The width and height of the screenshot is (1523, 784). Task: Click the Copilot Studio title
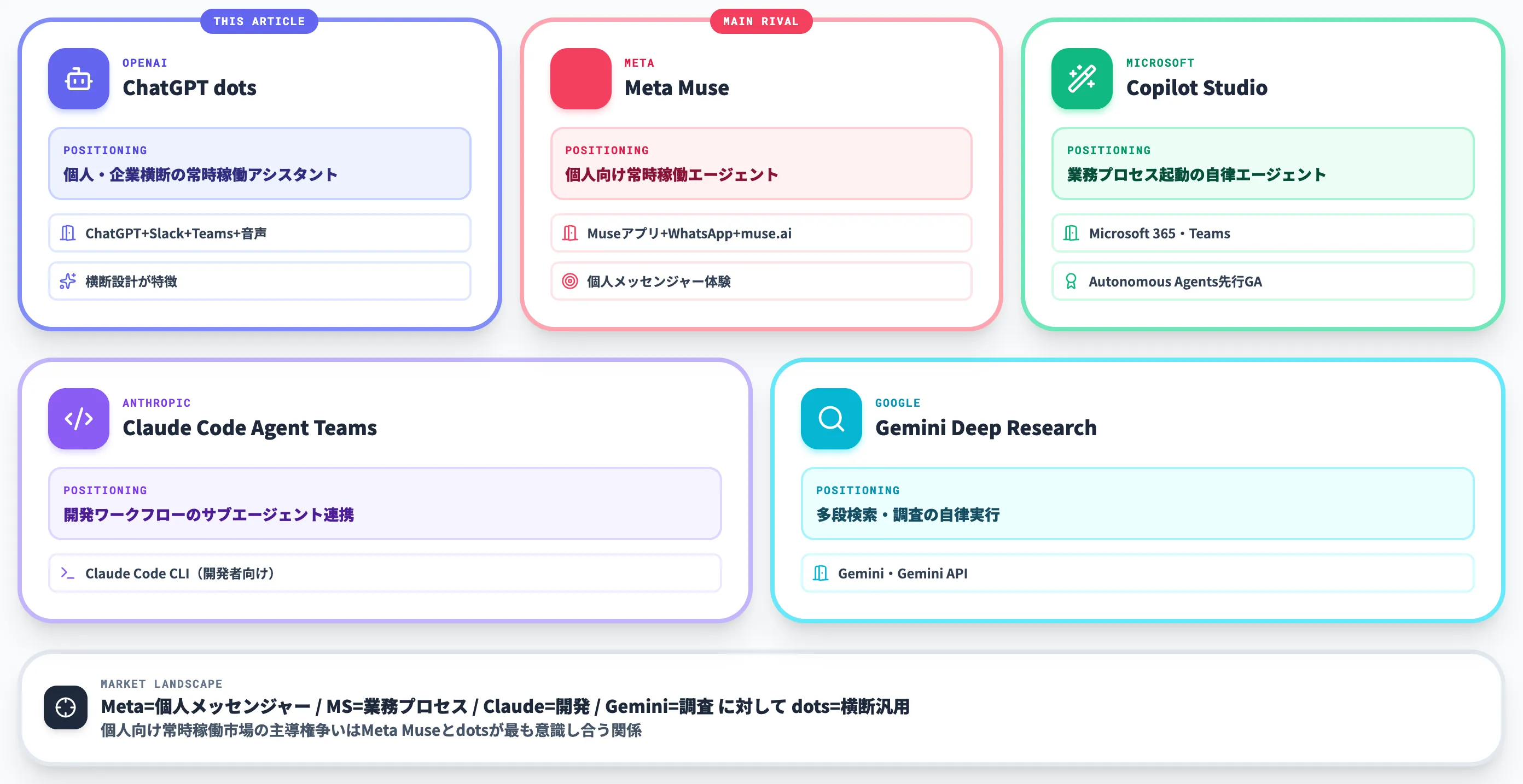(x=1196, y=87)
